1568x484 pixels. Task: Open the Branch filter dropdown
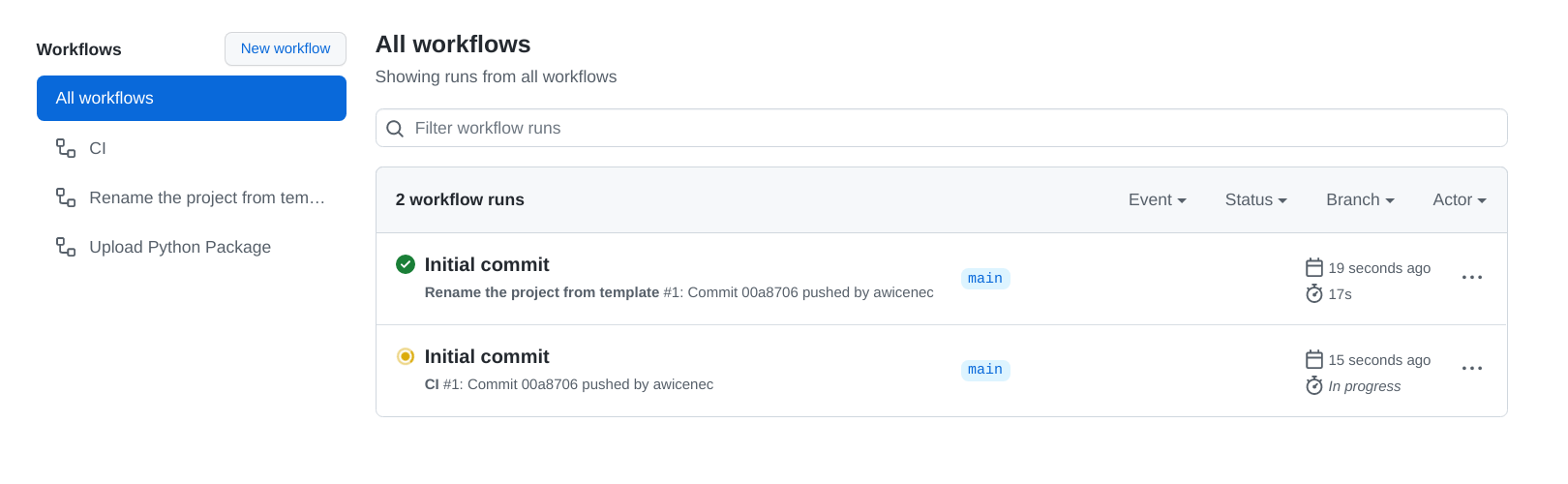[1361, 199]
